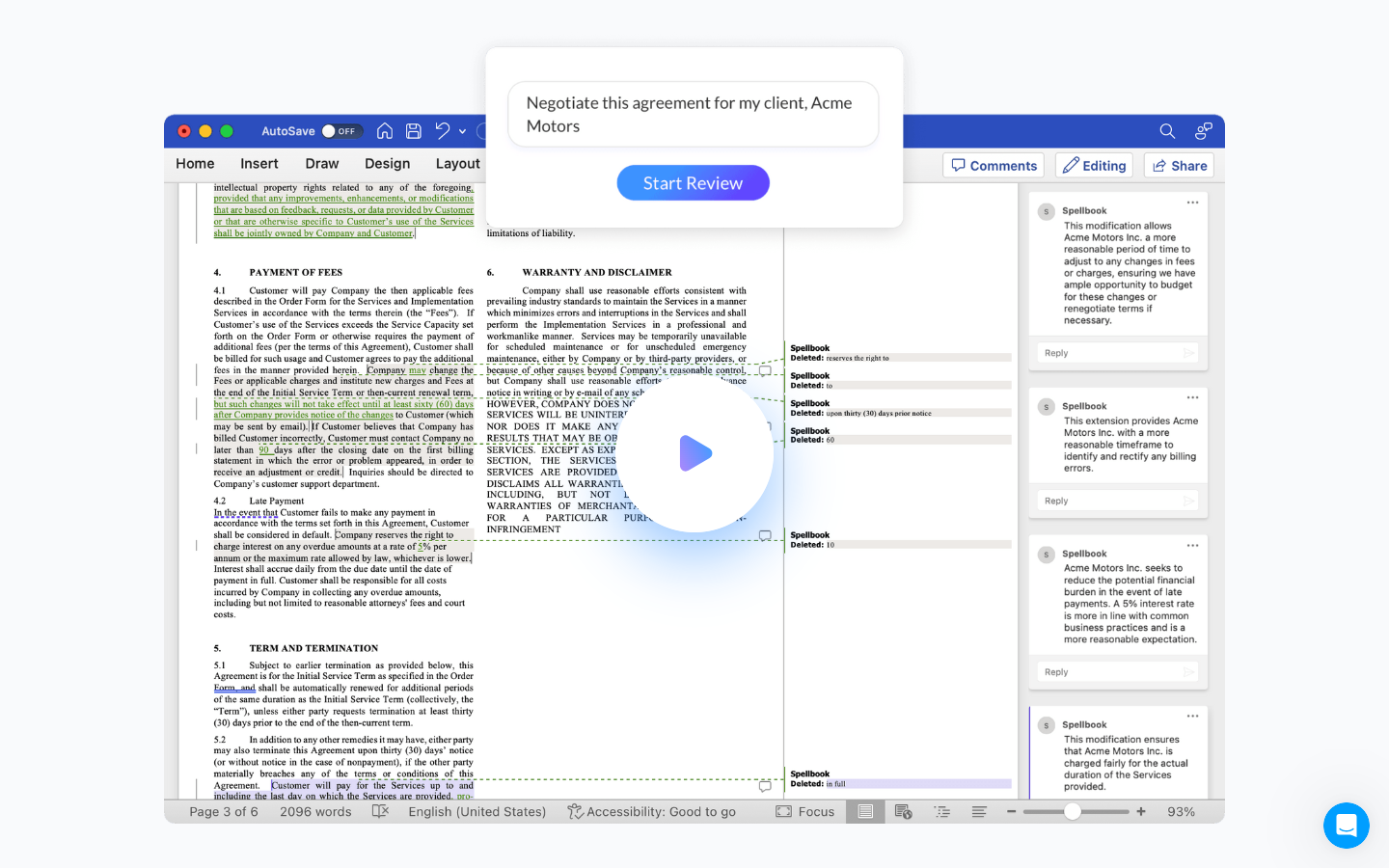Select Print Layout view icon
Image resolution: width=1389 pixels, height=868 pixels.
(865, 812)
